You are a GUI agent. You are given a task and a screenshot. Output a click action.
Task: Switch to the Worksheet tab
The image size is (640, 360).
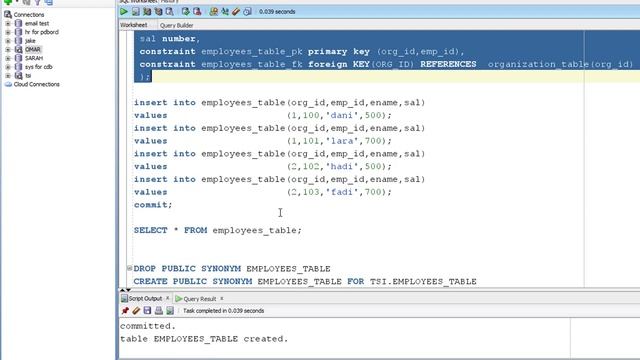(133, 25)
